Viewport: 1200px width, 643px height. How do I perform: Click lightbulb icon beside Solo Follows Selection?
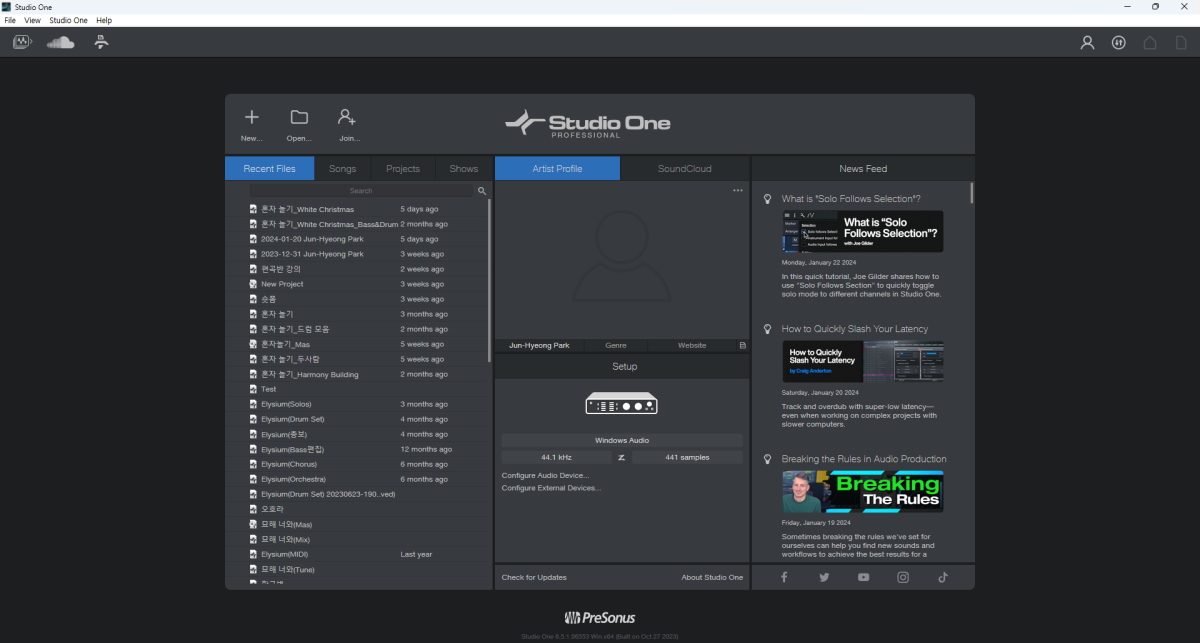point(768,199)
